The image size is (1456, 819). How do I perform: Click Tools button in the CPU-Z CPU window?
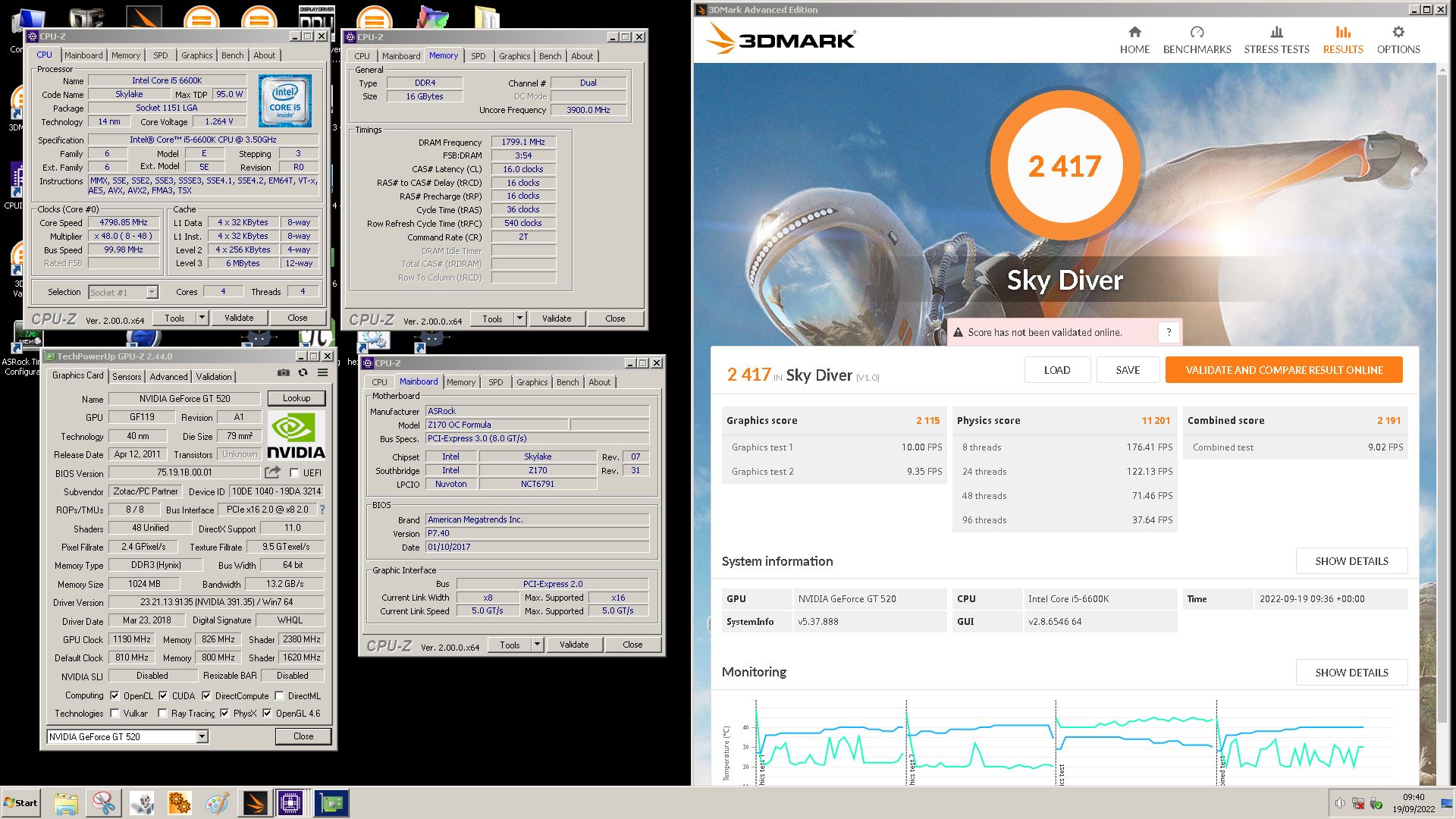pos(175,318)
